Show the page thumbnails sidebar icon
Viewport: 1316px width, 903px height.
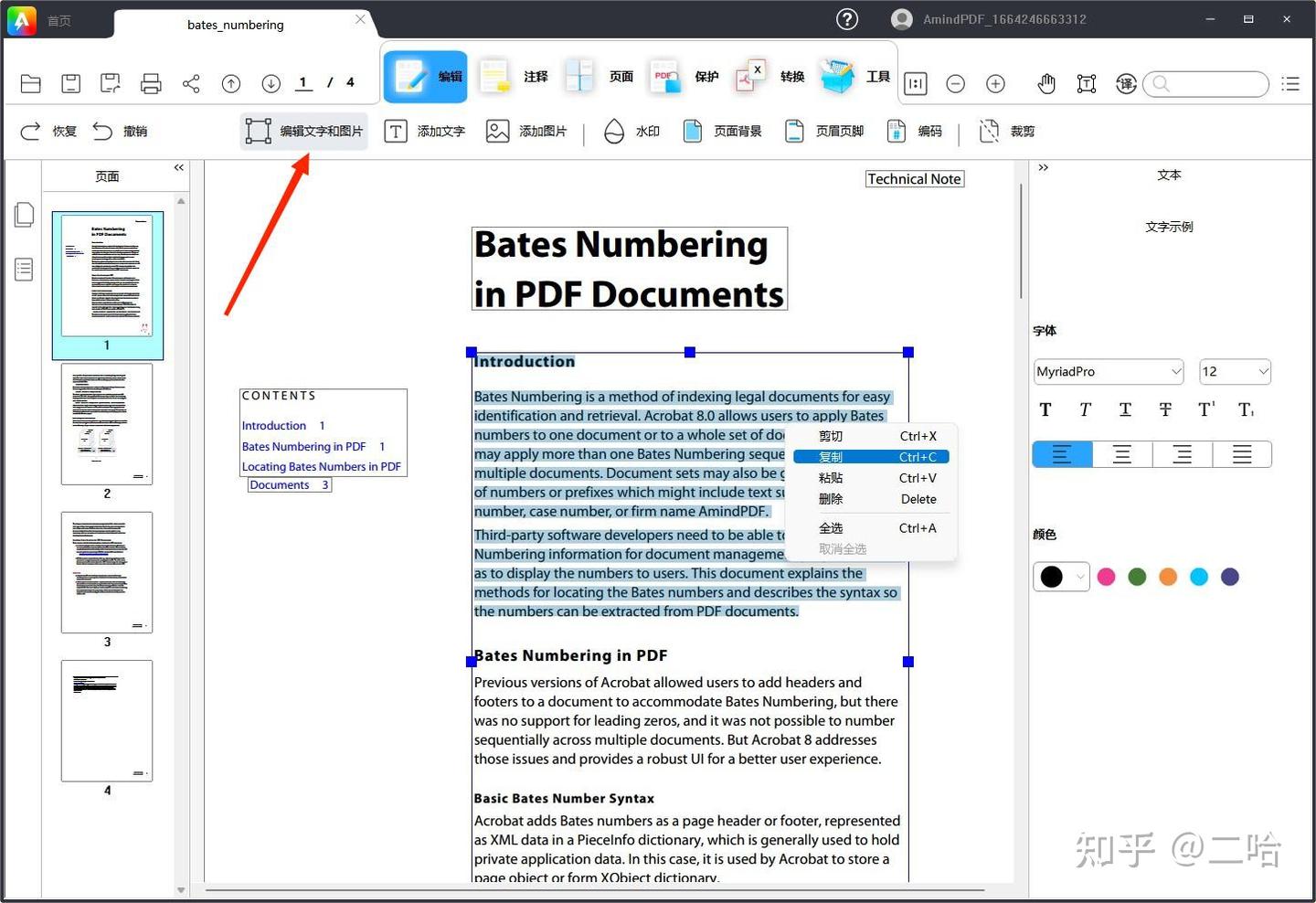click(25, 215)
